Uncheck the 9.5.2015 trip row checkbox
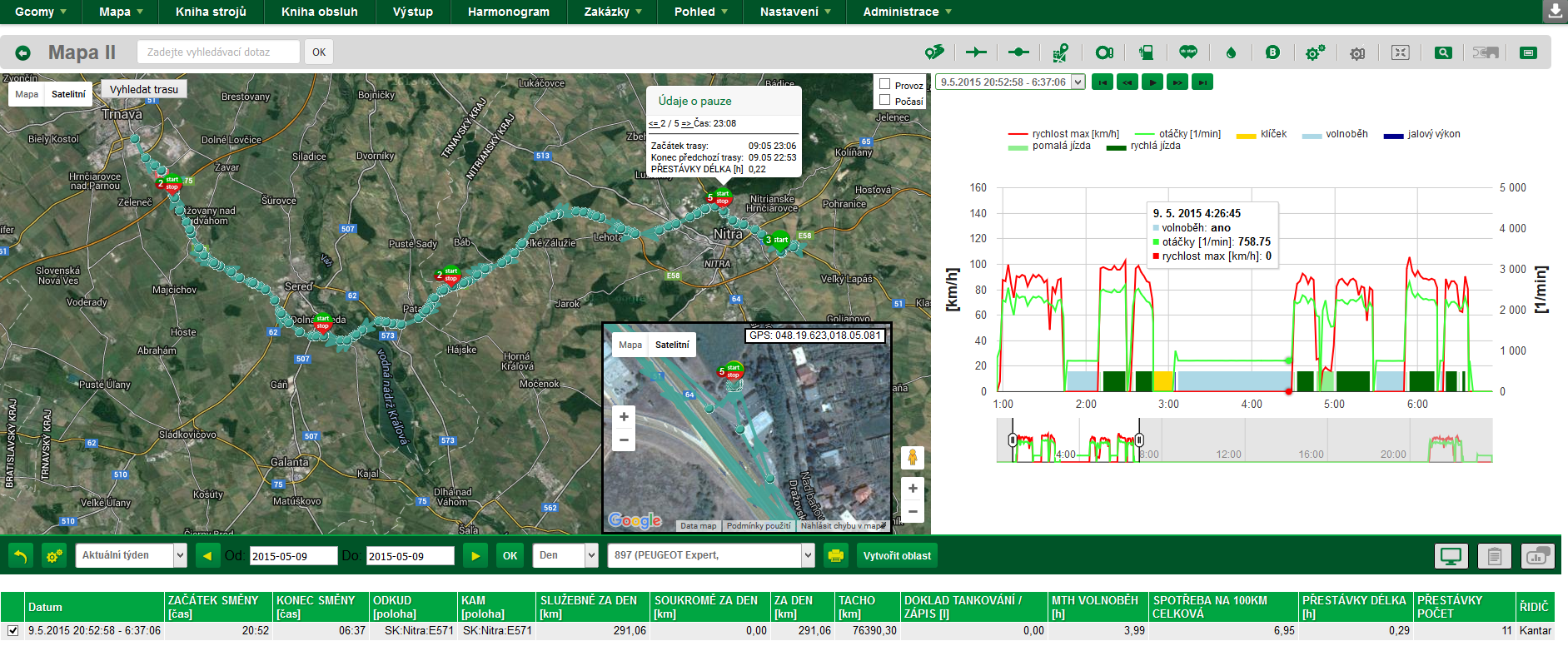The height and width of the screenshot is (646, 1568). click(x=12, y=630)
